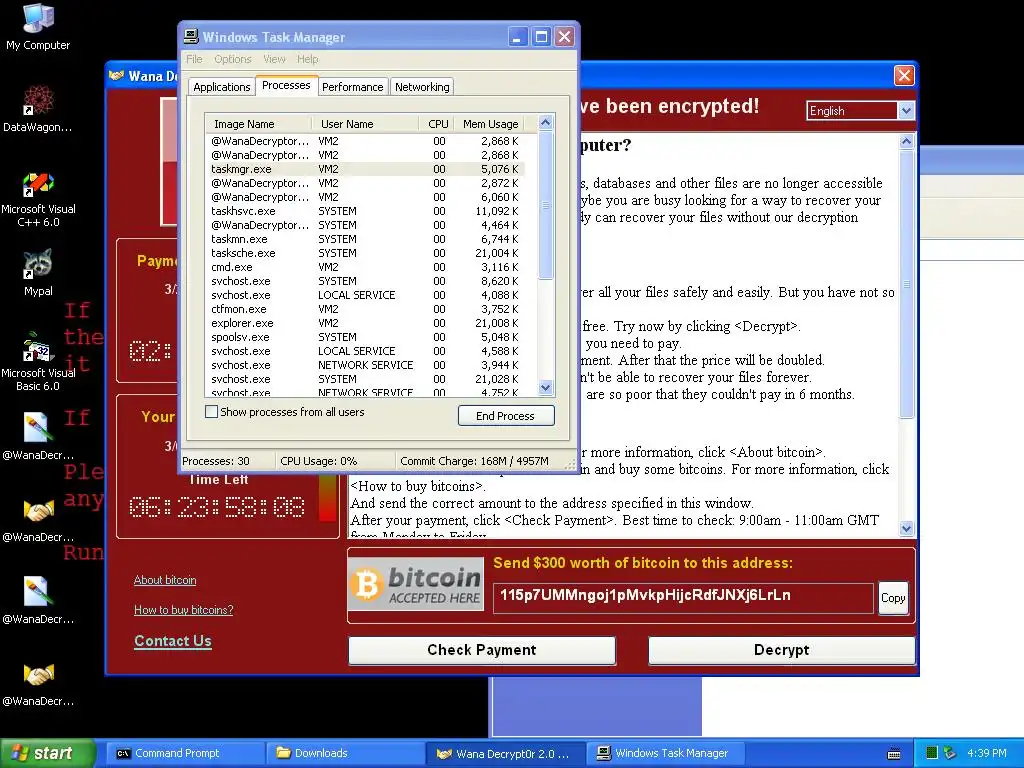
Task: Toggle Show processes from all users checkbox
Action: [212, 412]
